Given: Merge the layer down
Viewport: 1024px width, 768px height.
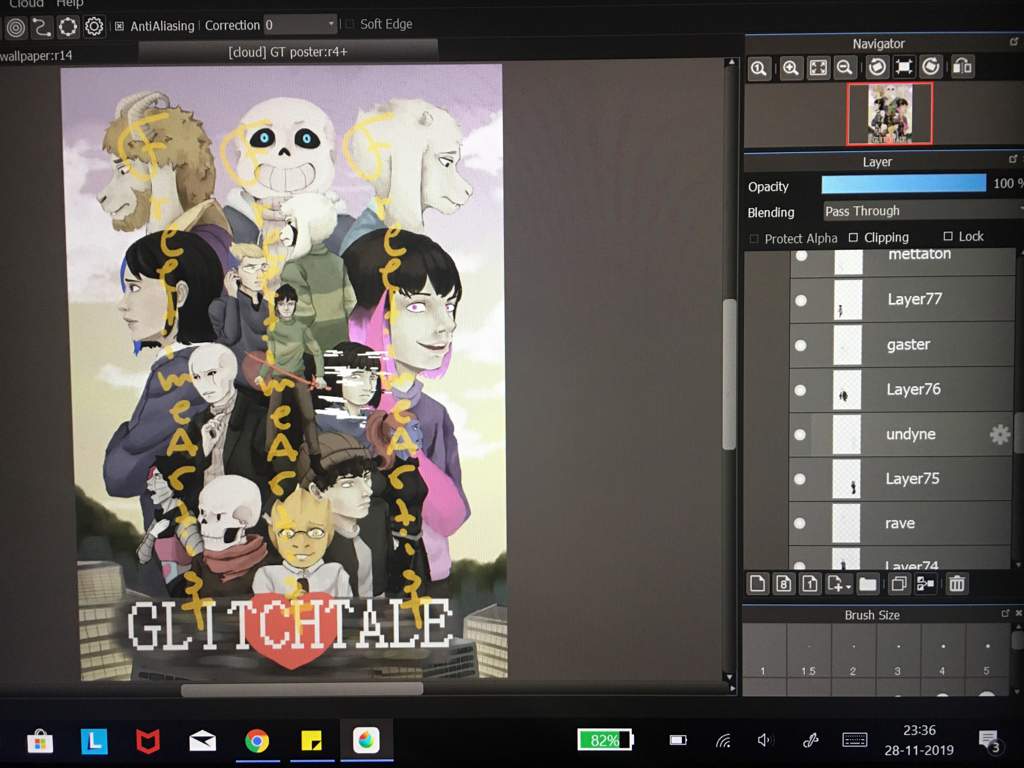Looking at the screenshot, I should pos(925,583).
